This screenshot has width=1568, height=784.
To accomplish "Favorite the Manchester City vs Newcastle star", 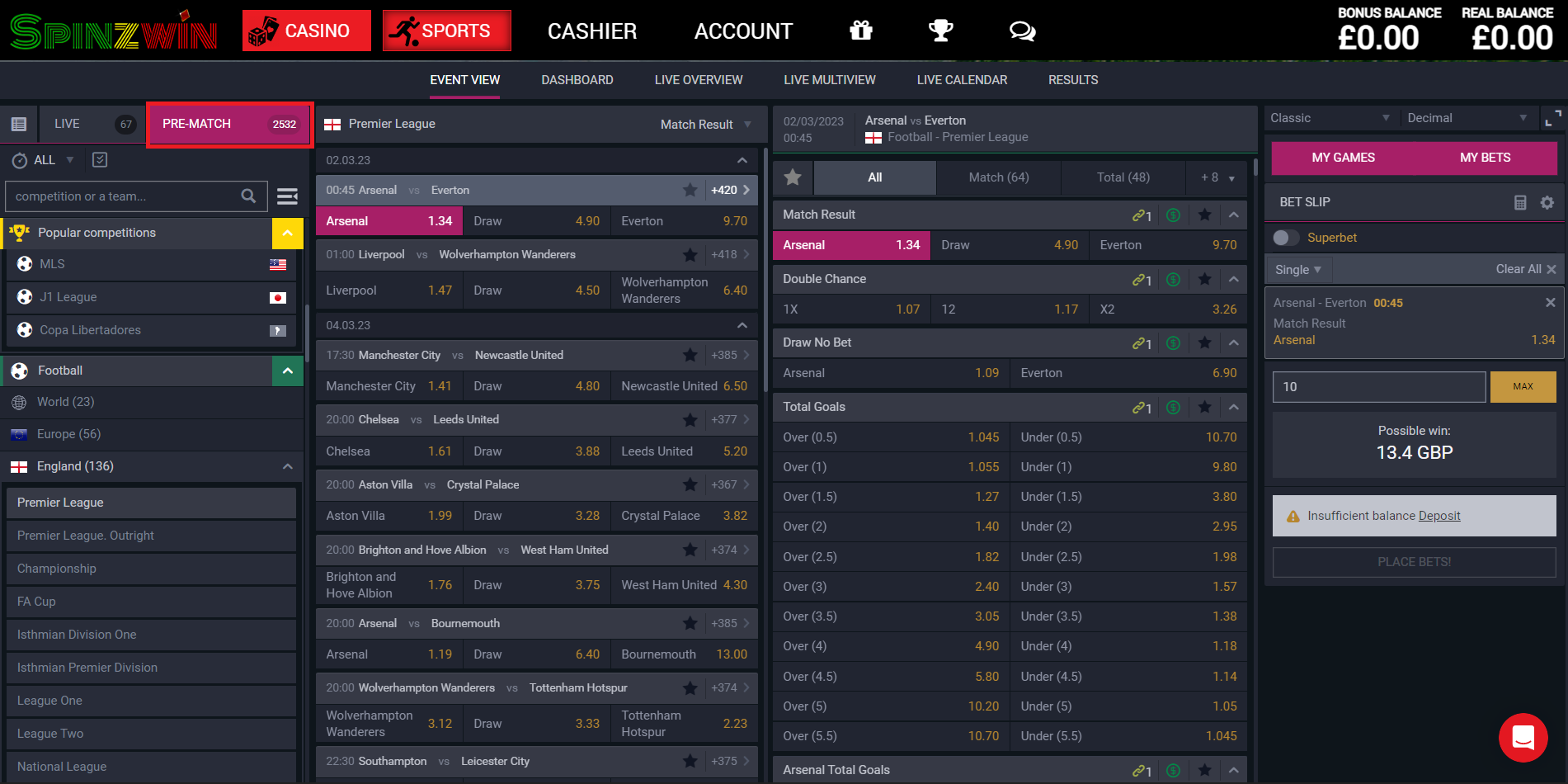I will point(690,355).
